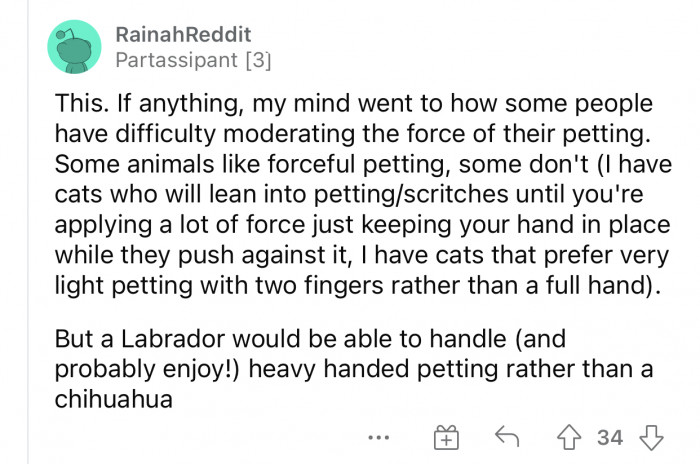
Task: Reply to the comment using the arrow icon
Action: click(x=507, y=436)
